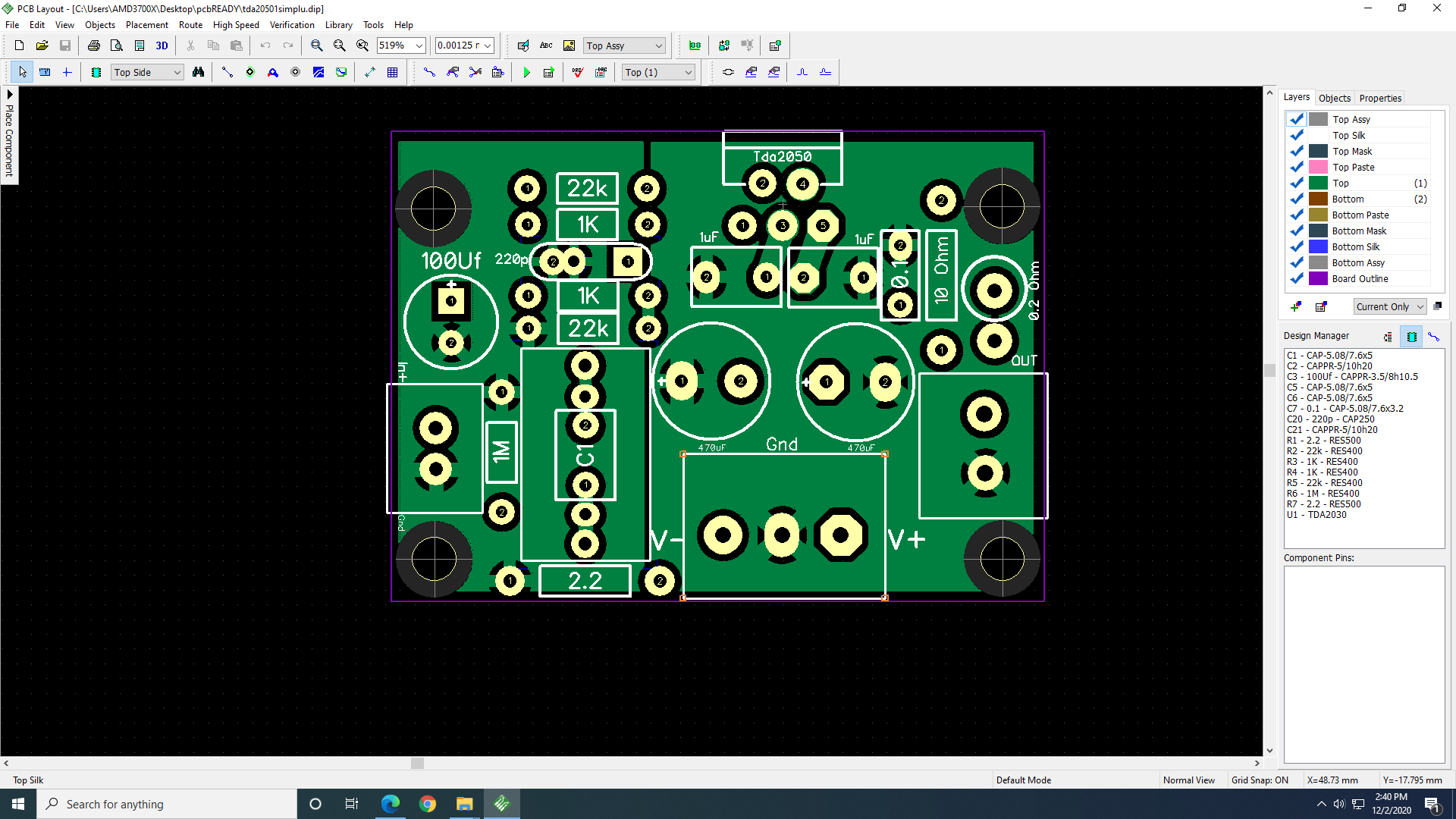This screenshot has width=1456, height=819.
Task: Click the insert picture icon
Action: tap(569, 45)
